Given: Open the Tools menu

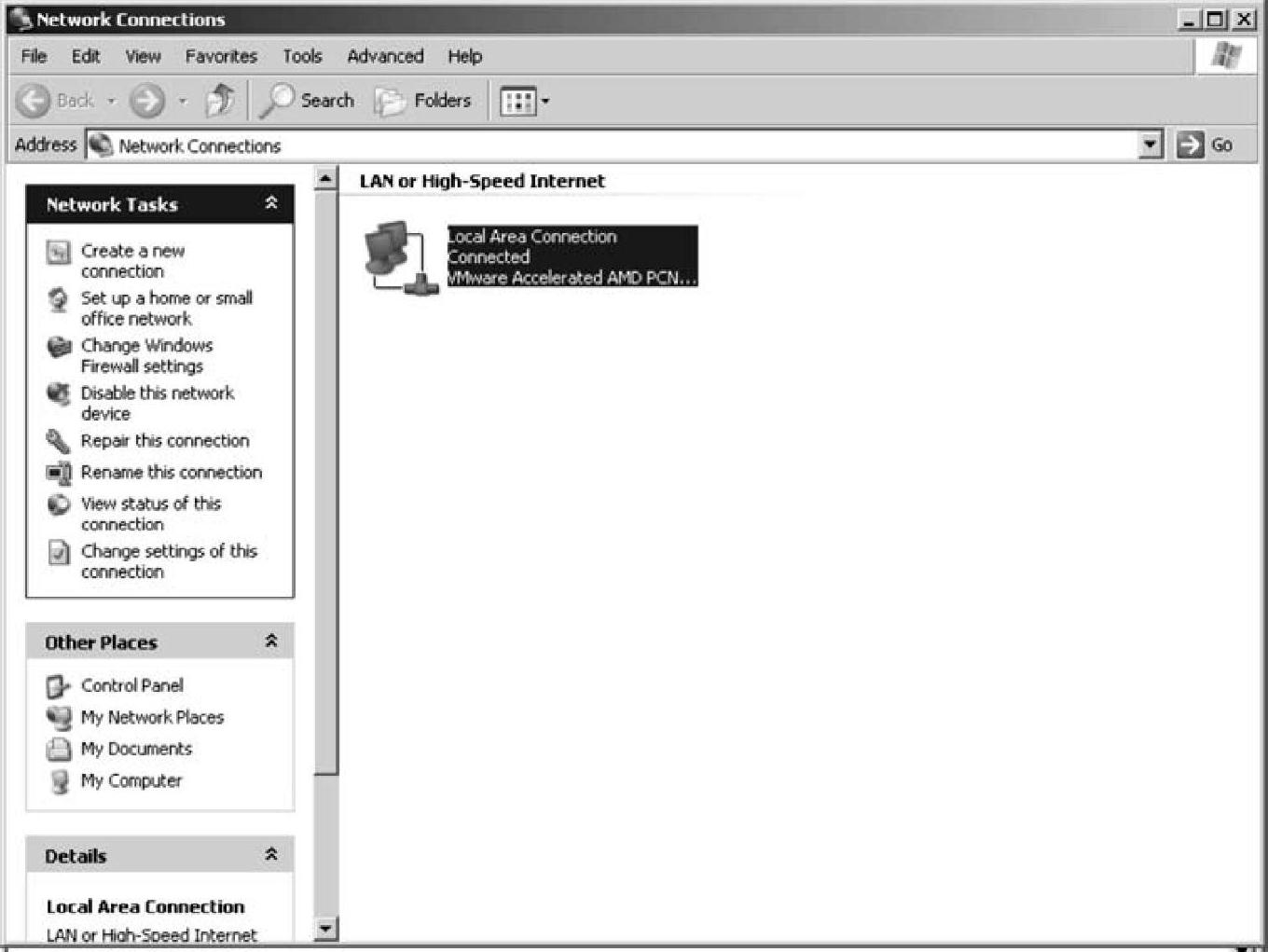Looking at the screenshot, I should pyautogui.click(x=302, y=57).
